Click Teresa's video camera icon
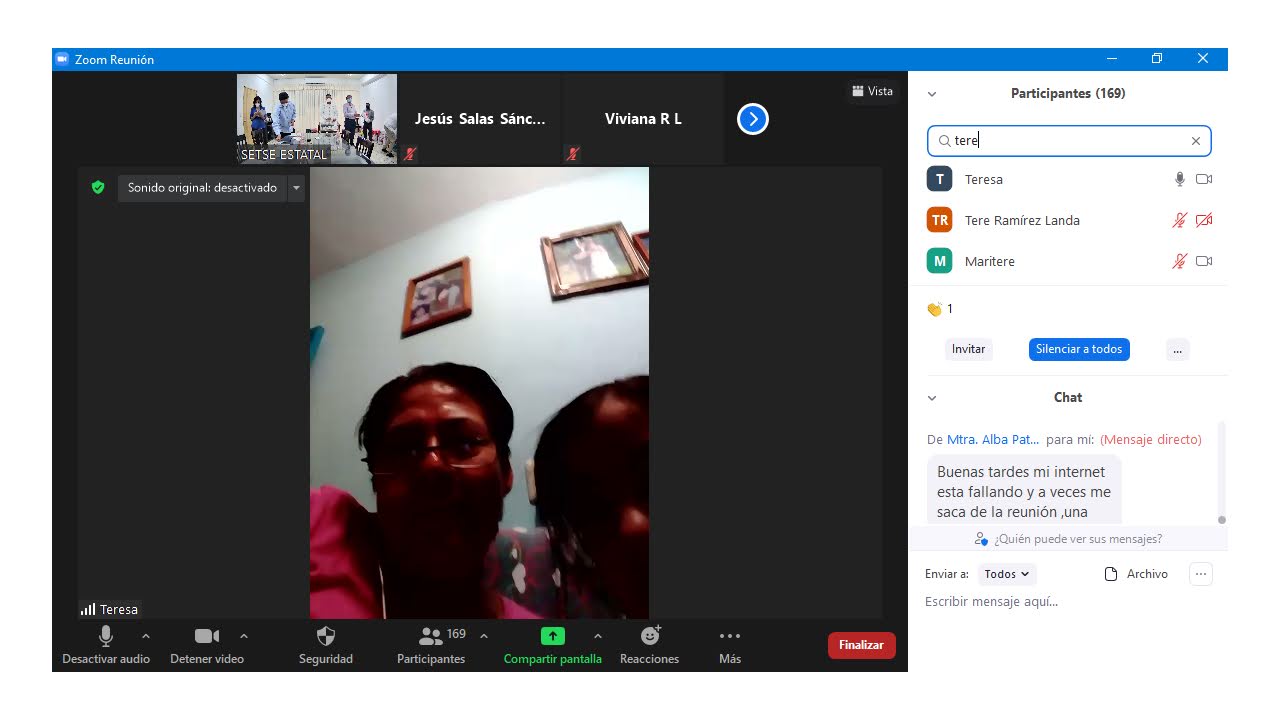The height and width of the screenshot is (720, 1280). tap(1204, 179)
